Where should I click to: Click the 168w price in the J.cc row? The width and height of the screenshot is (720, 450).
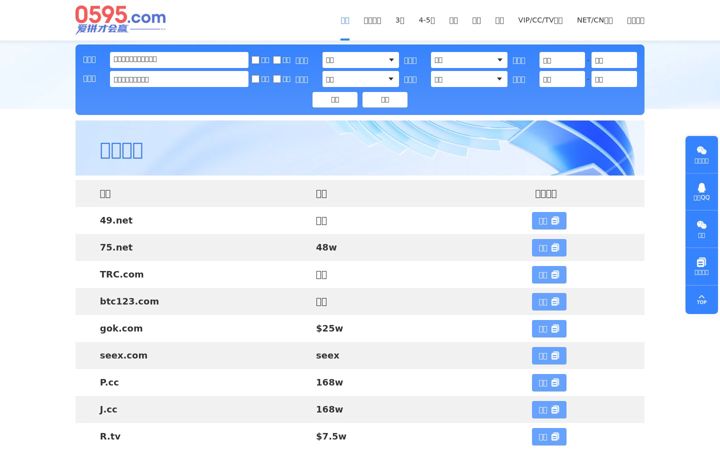click(329, 410)
